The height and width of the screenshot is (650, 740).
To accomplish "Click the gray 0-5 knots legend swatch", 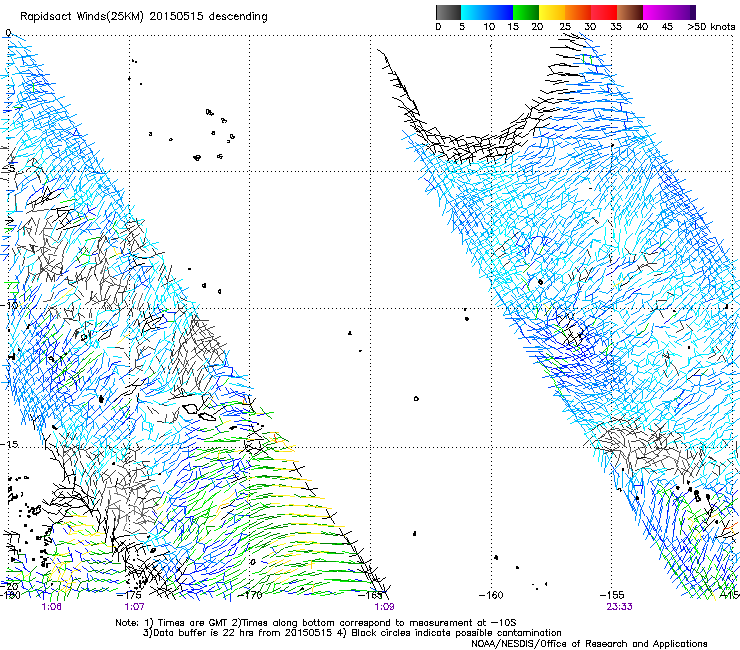I will pyautogui.click(x=448, y=12).
